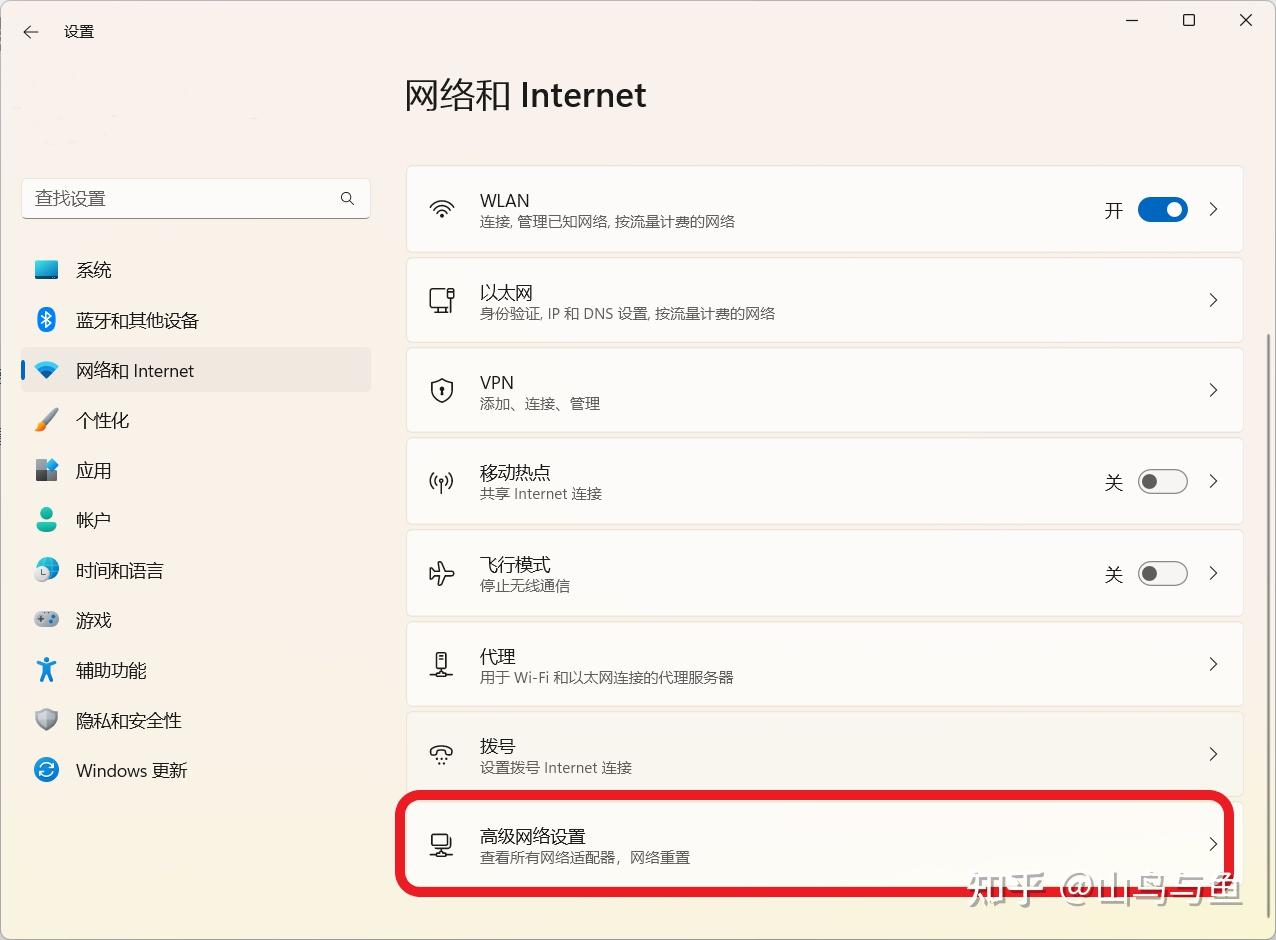The image size is (1276, 940).
Task: Click the 拨号 dial-up icon
Action: pos(441,754)
